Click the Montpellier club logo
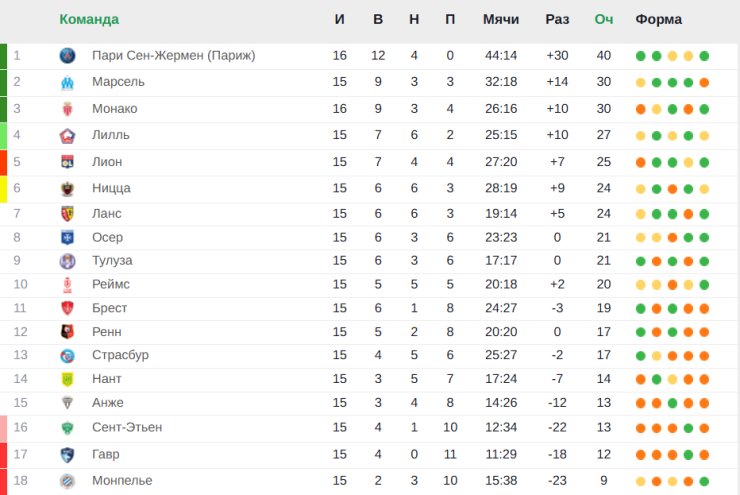The height and width of the screenshot is (495, 740). coord(67,481)
